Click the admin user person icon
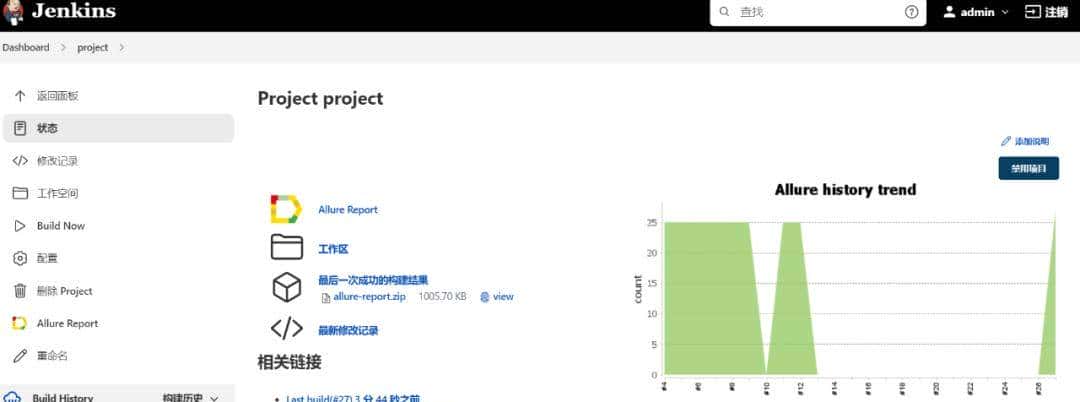The height and width of the screenshot is (402, 1080). 949,12
